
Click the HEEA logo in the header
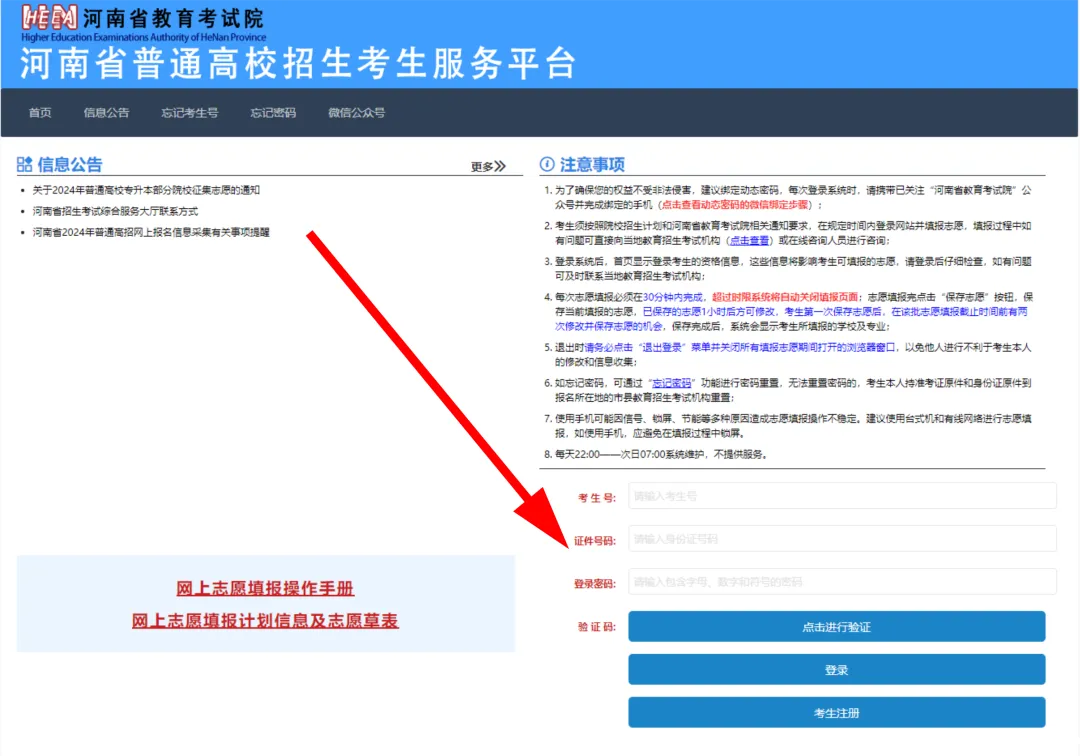(x=50, y=19)
